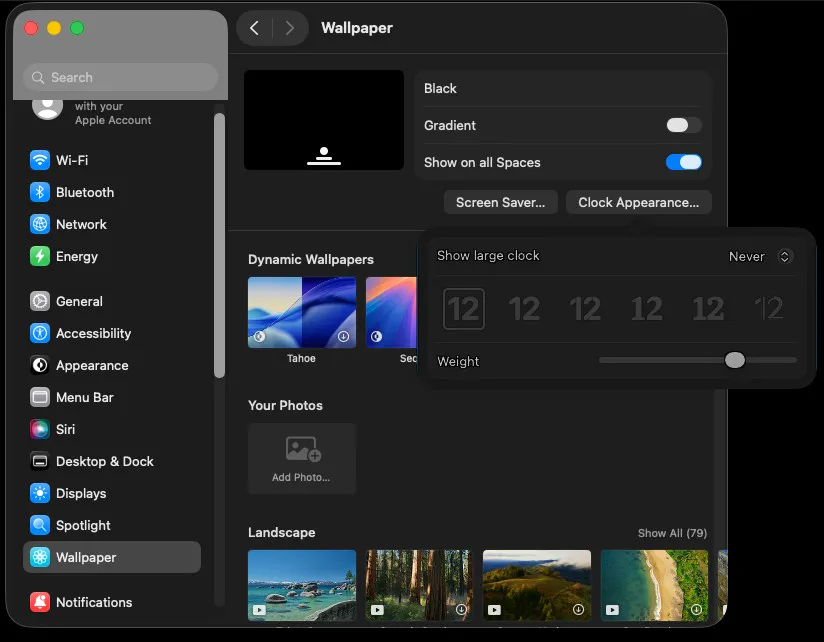This screenshot has width=824, height=642.
Task: Click the Accessibility icon in sidebar
Action: point(40,333)
